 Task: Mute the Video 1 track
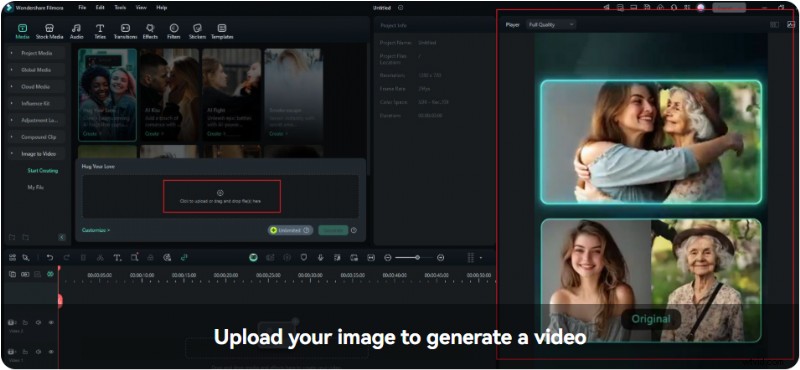[x=38, y=352]
